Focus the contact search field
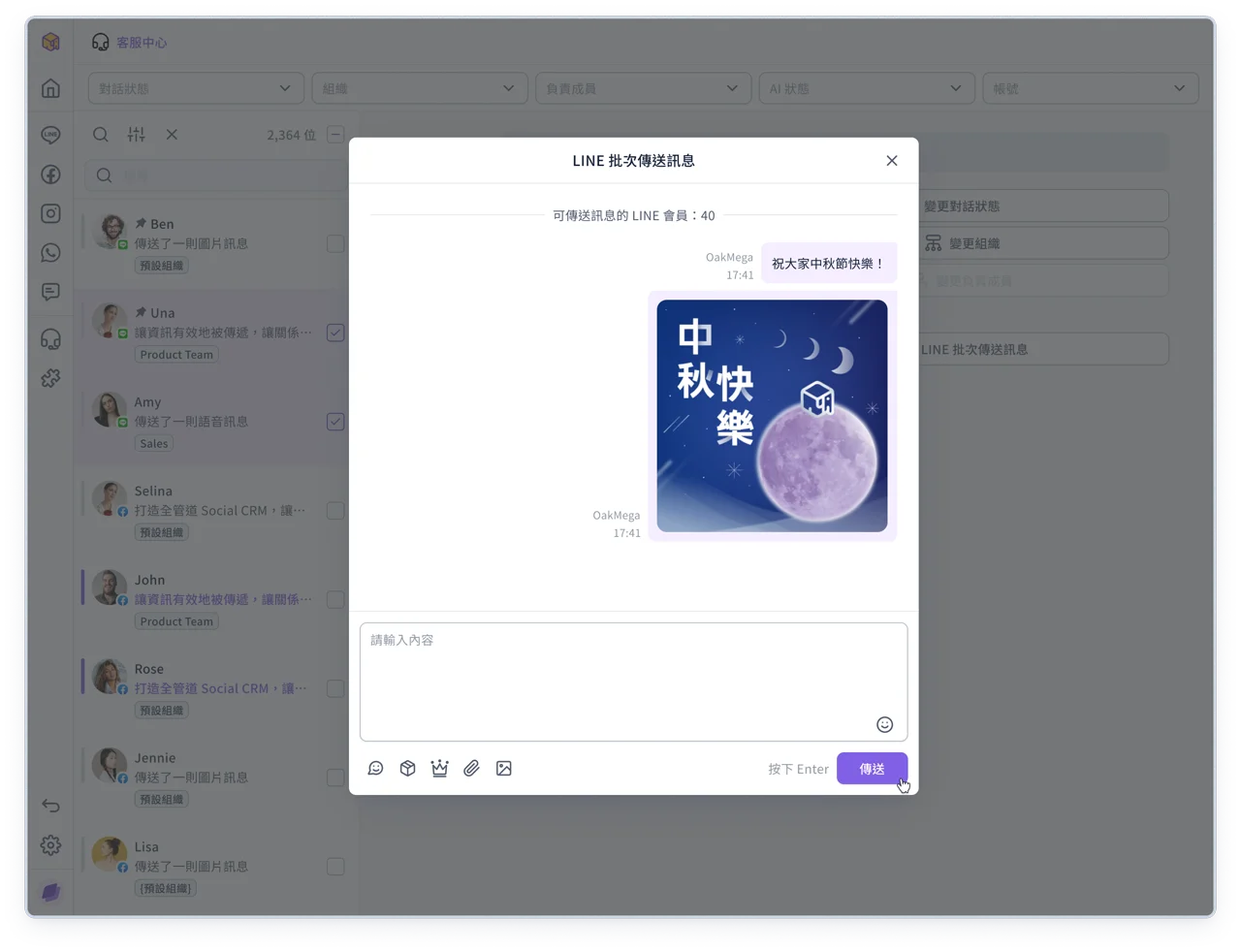1241x952 pixels. (x=218, y=175)
